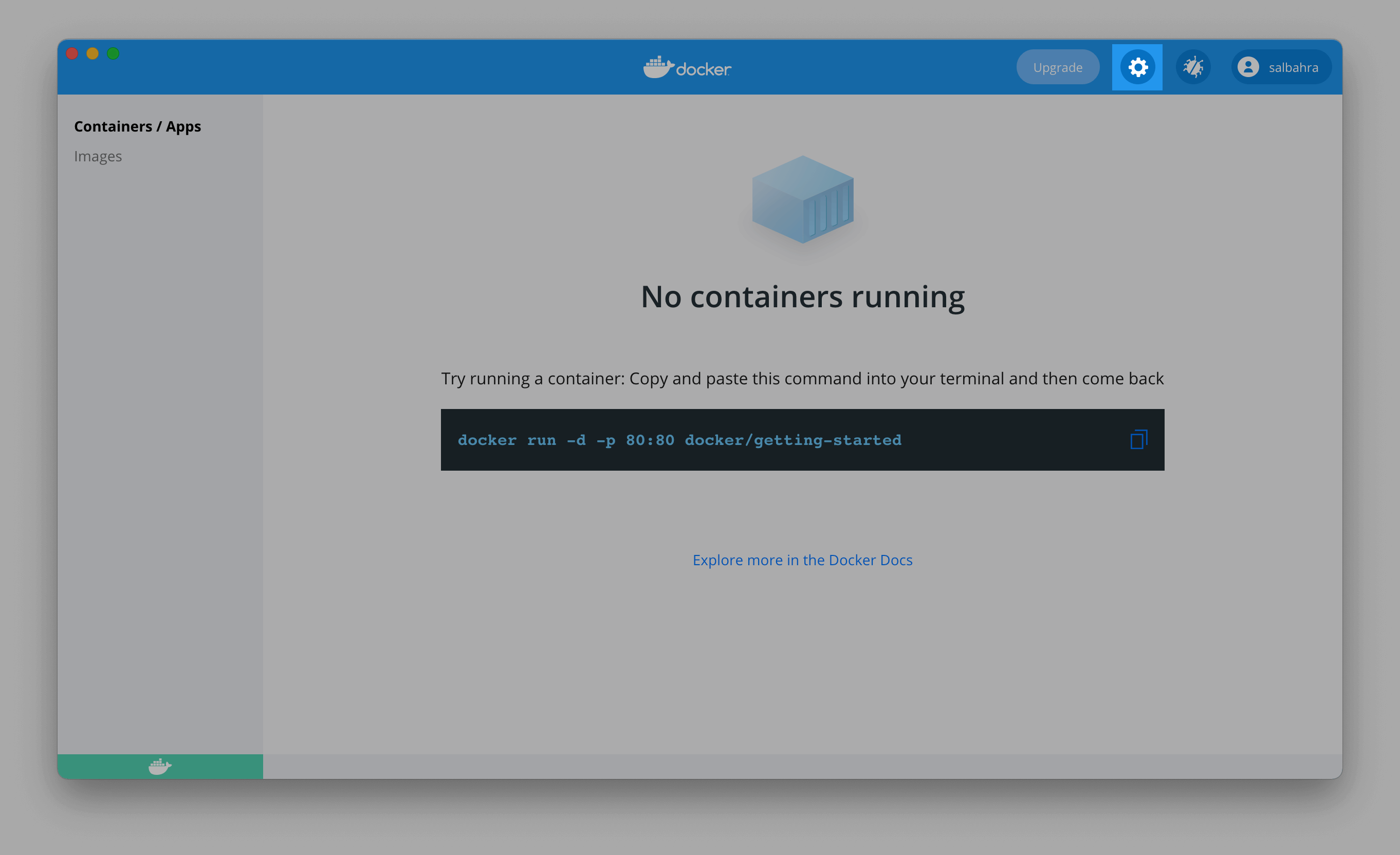Click the user avatar icon
The height and width of the screenshot is (855, 1400).
pyautogui.click(x=1248, y=67)
